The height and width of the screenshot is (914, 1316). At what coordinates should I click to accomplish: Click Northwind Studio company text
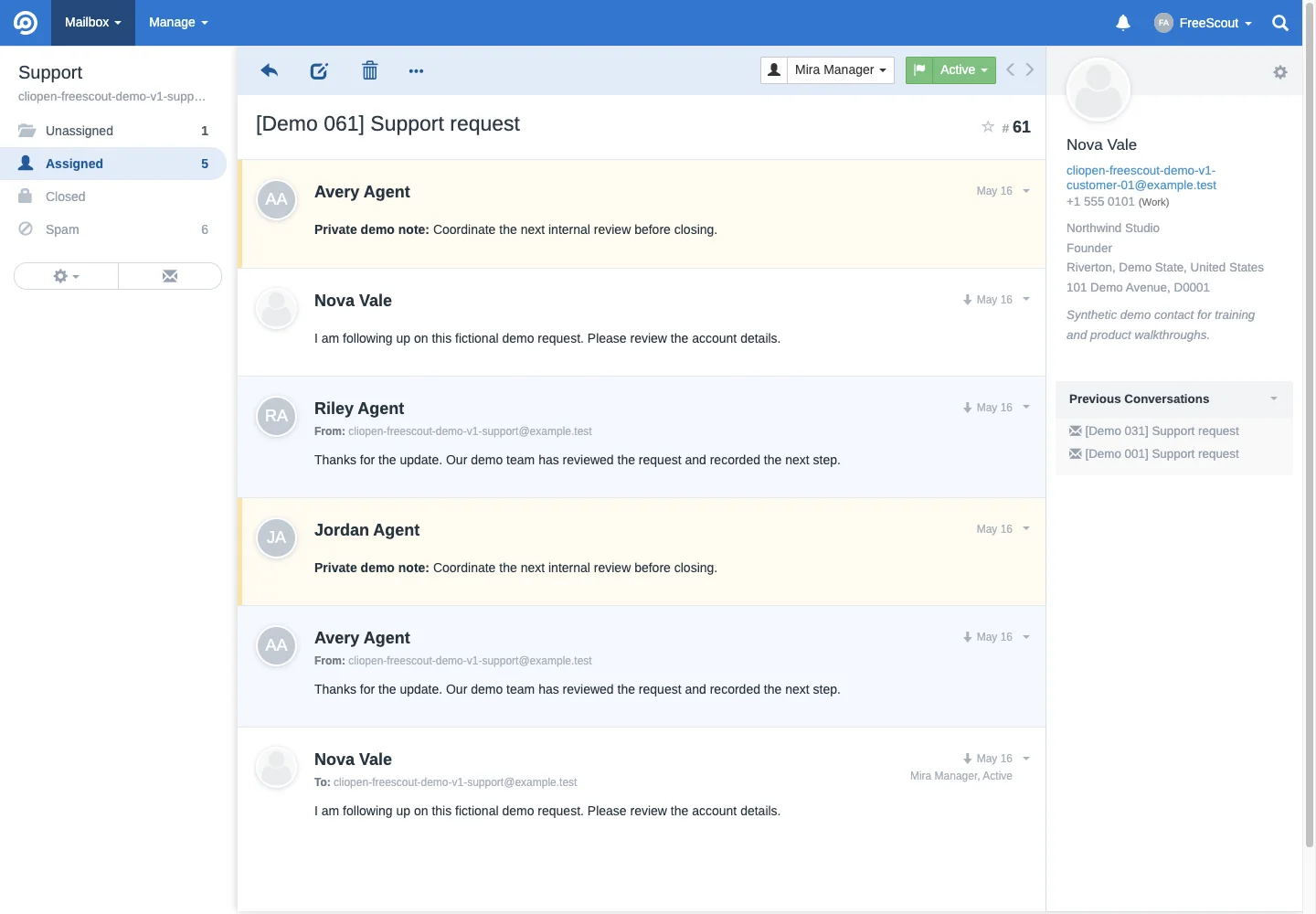(1113, 228)
